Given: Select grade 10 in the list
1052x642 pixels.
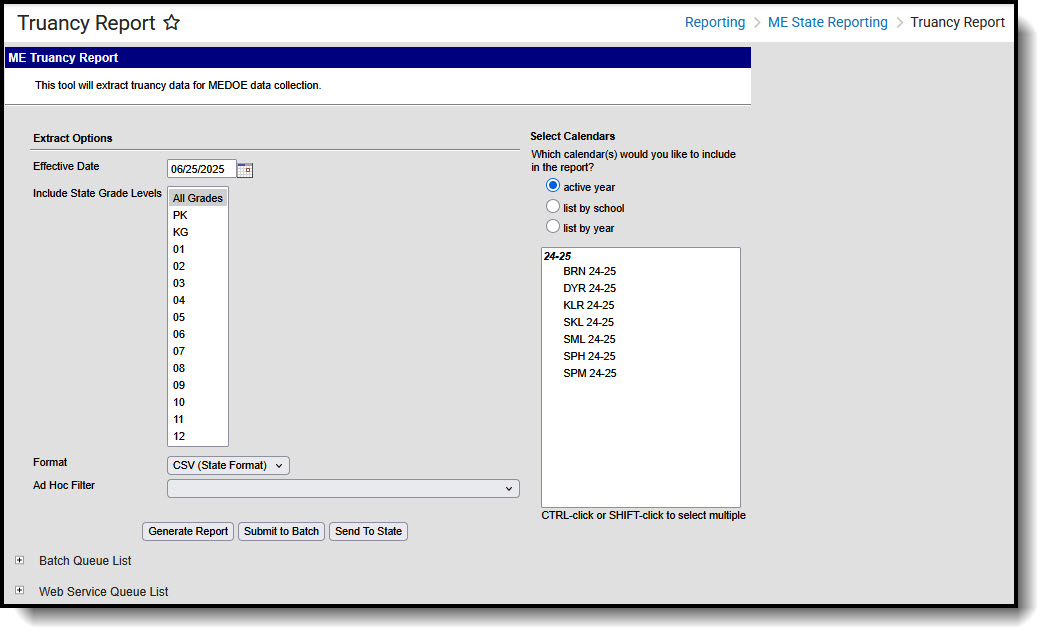Looking at the screenshot, I should point(198,403).
